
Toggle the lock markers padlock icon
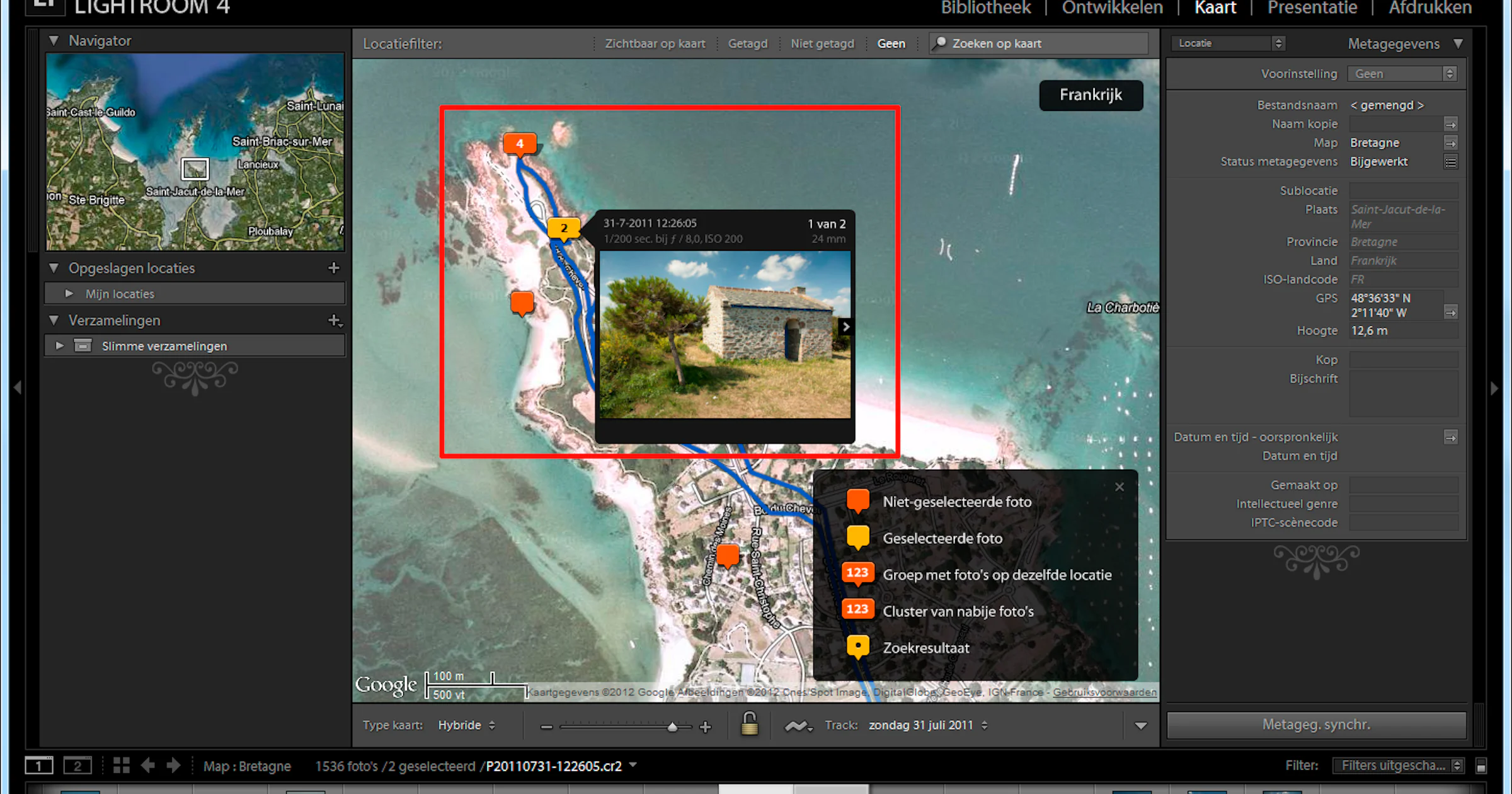(x=749, y=725)
